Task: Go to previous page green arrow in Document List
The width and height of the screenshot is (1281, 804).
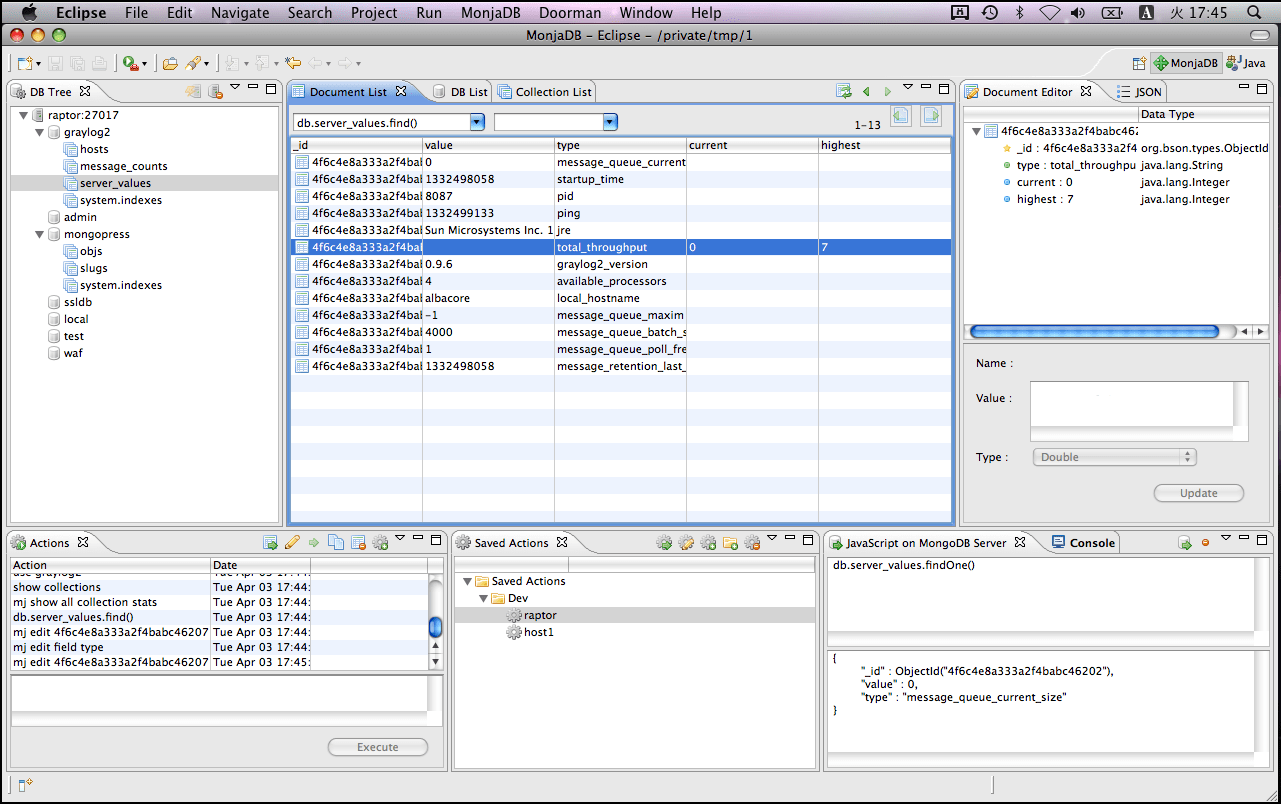Action: [866, 92]
